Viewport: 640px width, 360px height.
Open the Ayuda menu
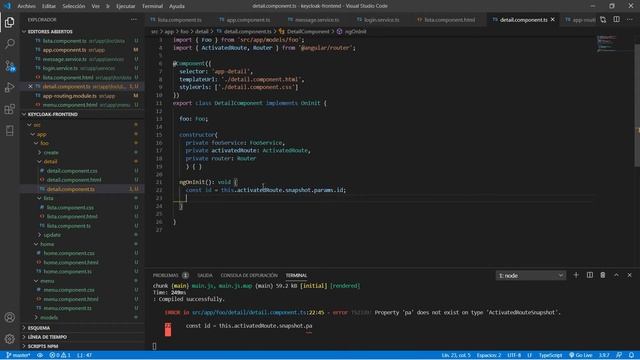177,6
